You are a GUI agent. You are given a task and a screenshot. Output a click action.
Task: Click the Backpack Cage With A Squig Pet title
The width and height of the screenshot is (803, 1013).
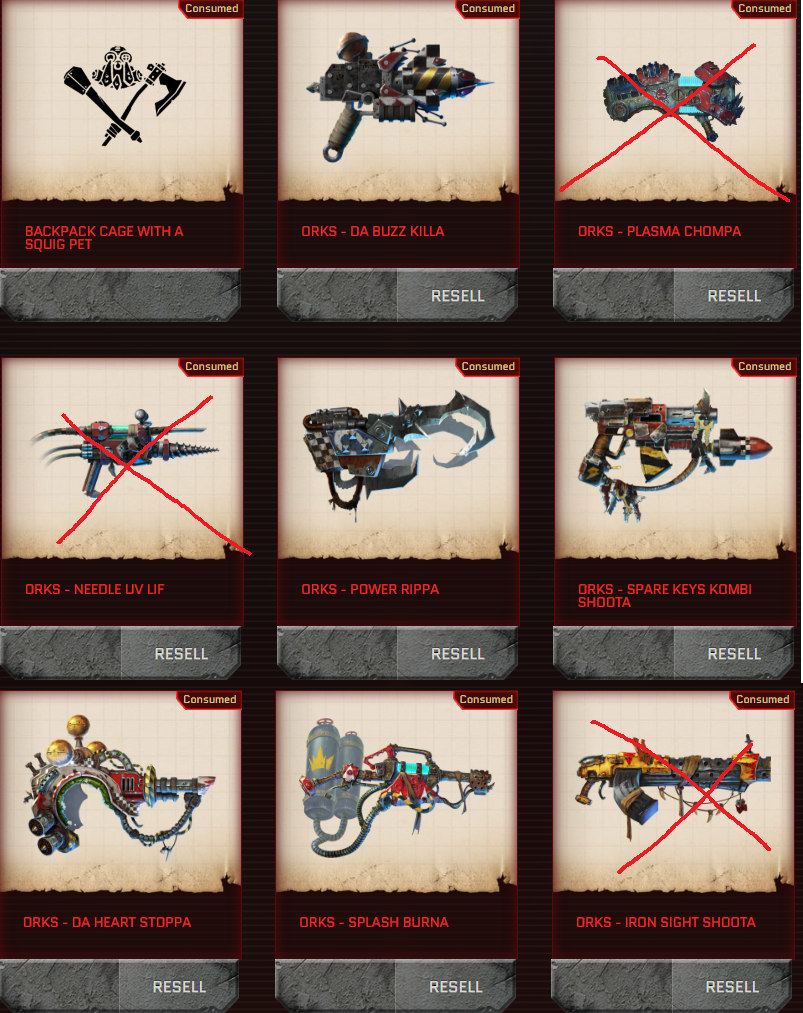(x=104, y=238)
